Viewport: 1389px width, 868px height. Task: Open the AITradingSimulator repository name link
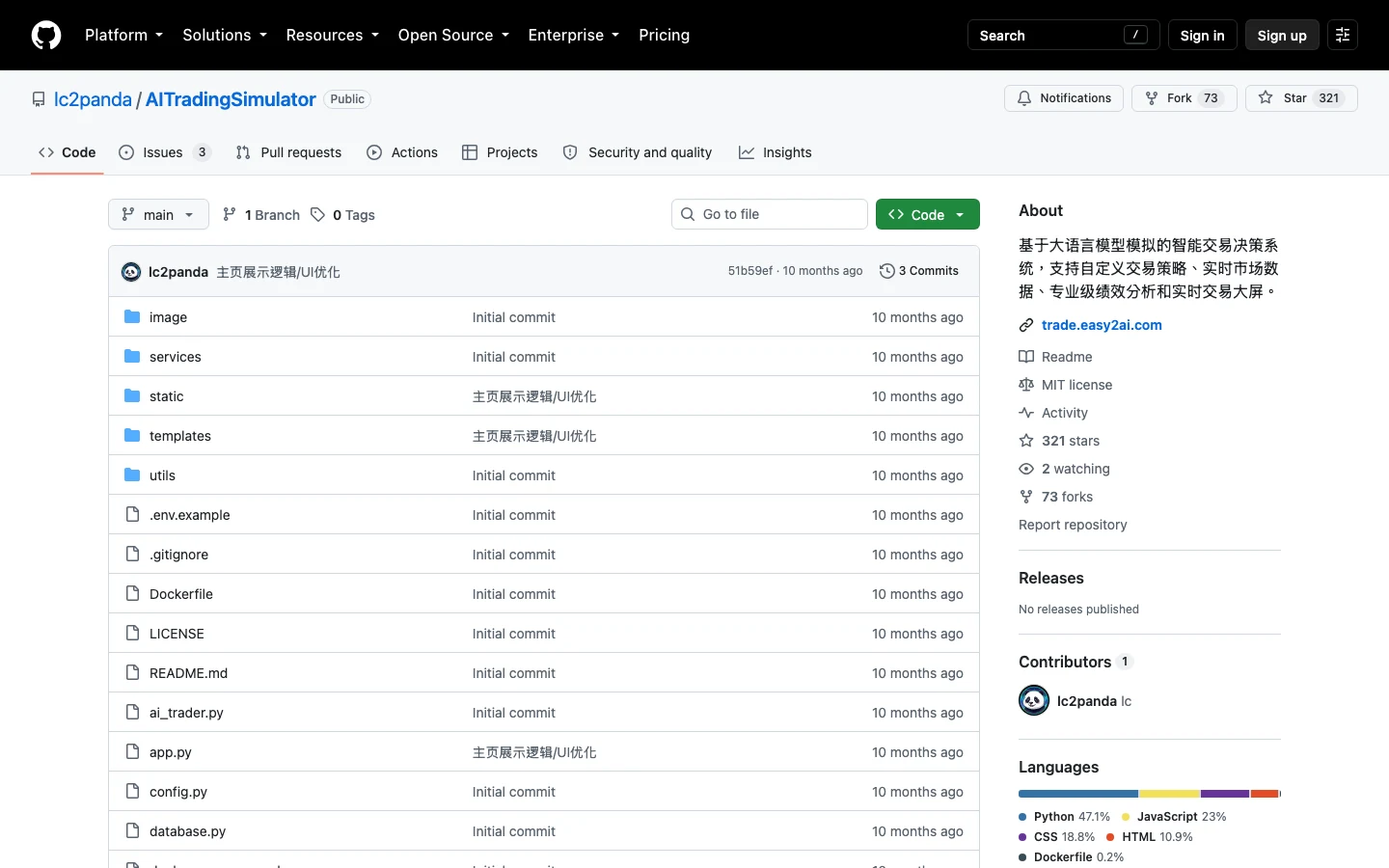point(231,99)
